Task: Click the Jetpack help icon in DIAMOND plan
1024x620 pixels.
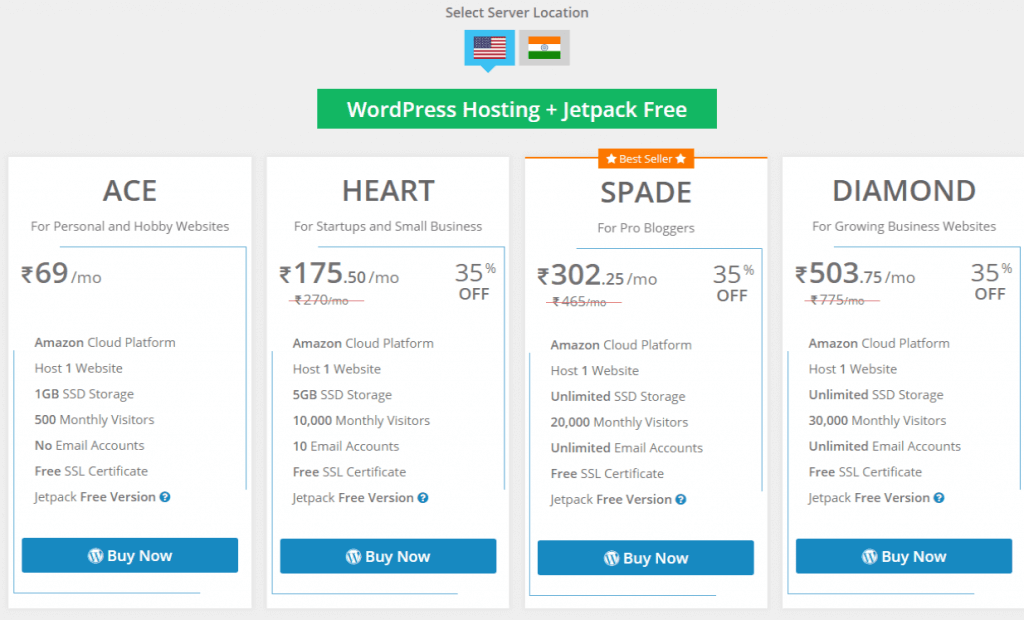Action: pos(939,498)
